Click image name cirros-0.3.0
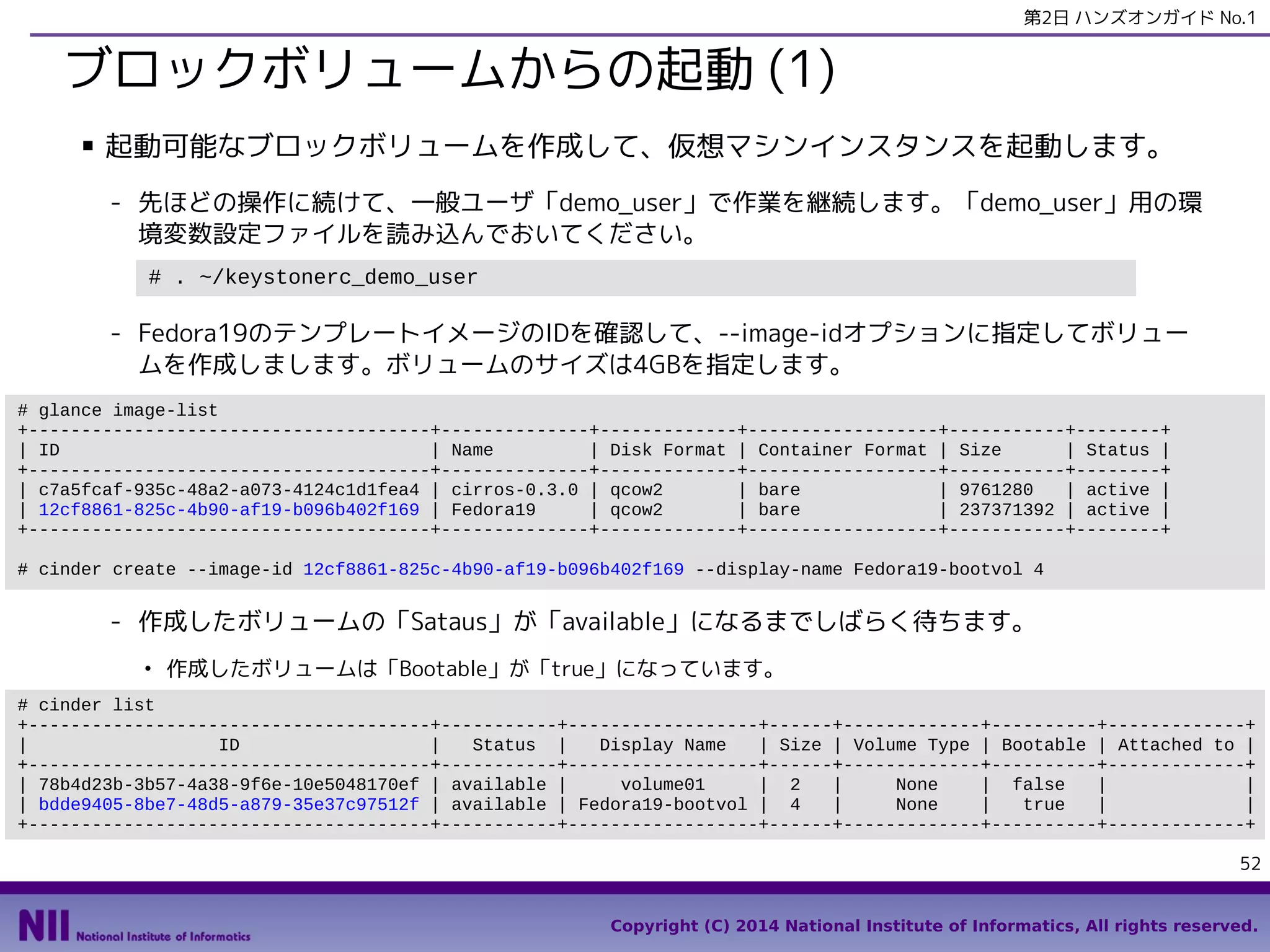The height and width of the screenshot is (952, 1270). [x=514, y=490]
